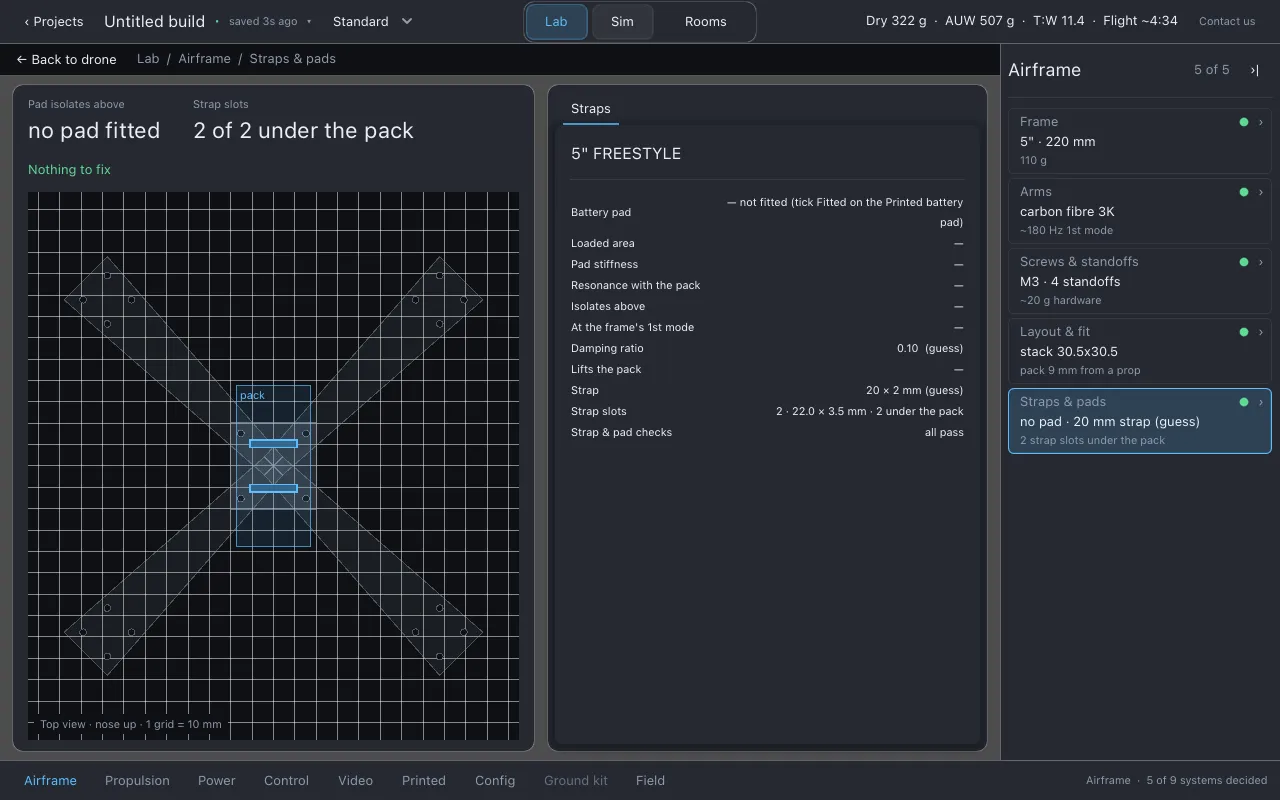Screen dimensions: 1280x800
Task: Open the Printed system tab
Action: 424,781
